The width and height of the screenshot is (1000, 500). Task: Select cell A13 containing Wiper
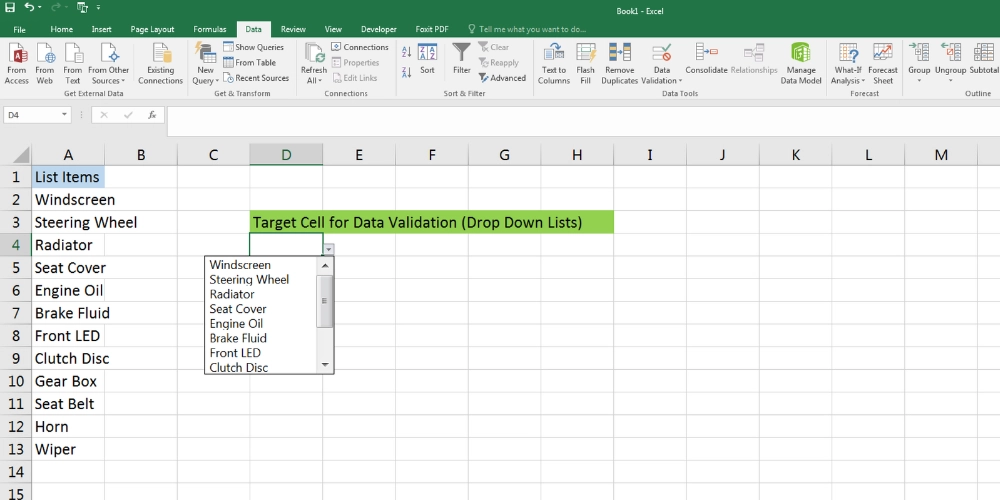coord(68,449)
